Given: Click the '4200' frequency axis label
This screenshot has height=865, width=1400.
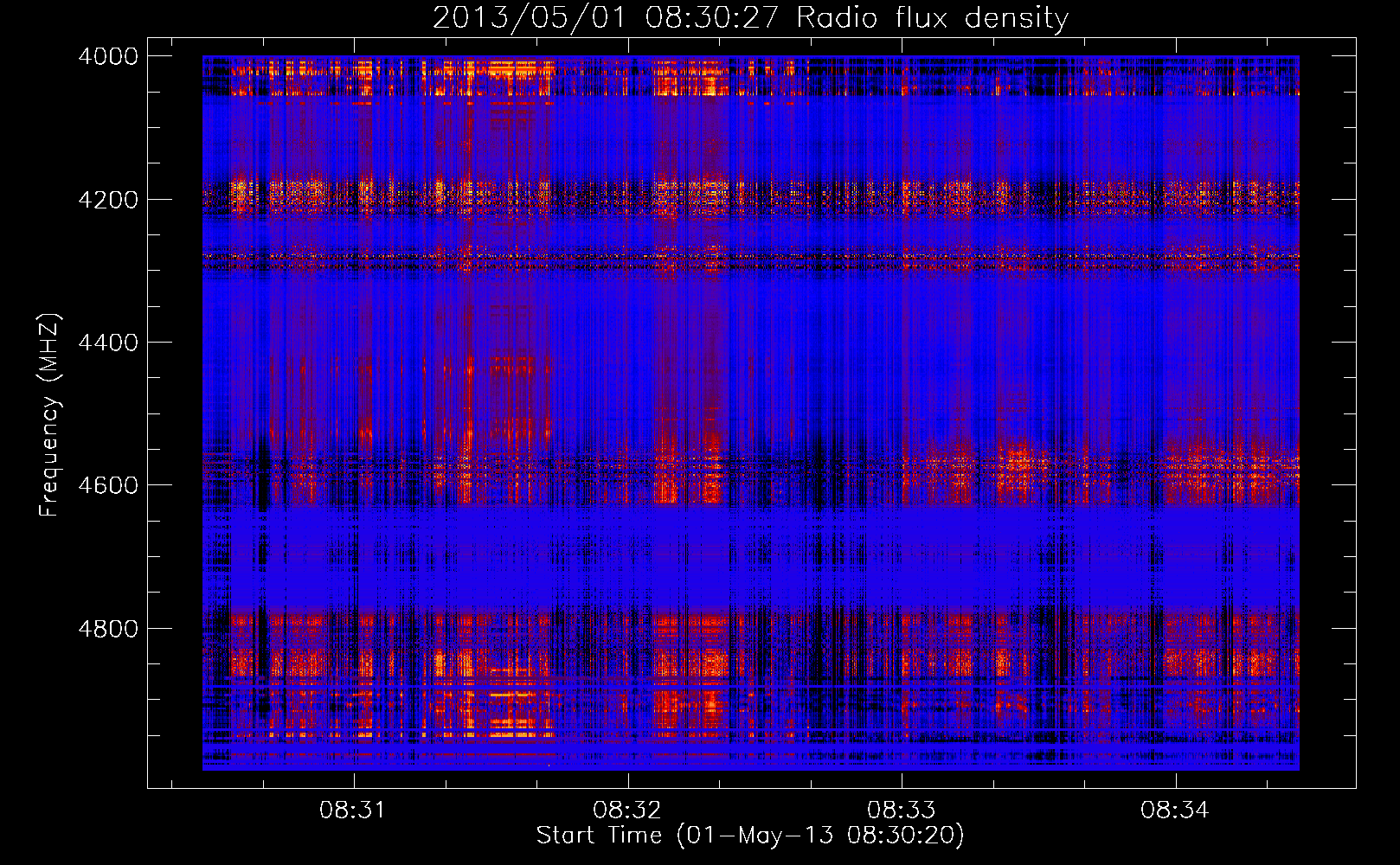Looking at the screenshot, I should tap(108, 200).
